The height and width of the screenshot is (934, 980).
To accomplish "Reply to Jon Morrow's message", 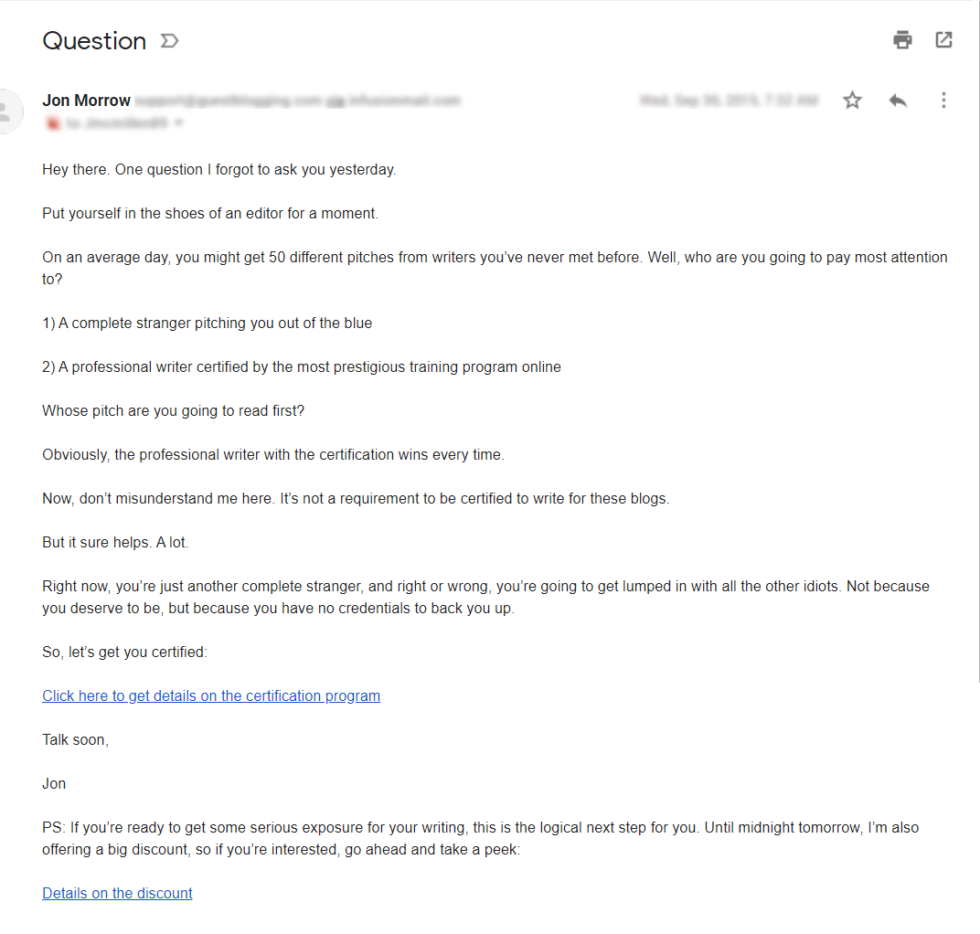I will pos(897,100).
